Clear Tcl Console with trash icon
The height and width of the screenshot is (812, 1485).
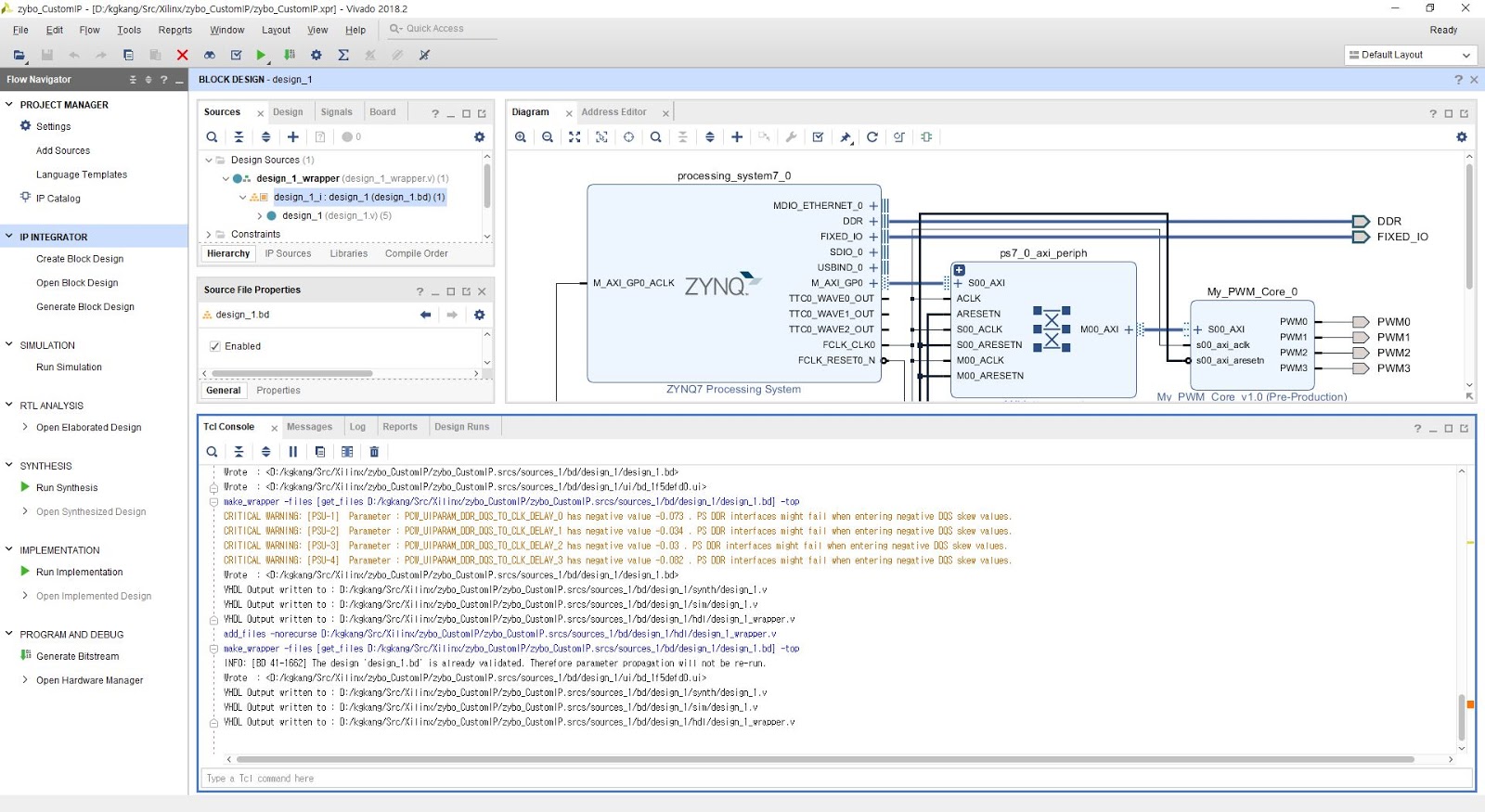(374, 452)
